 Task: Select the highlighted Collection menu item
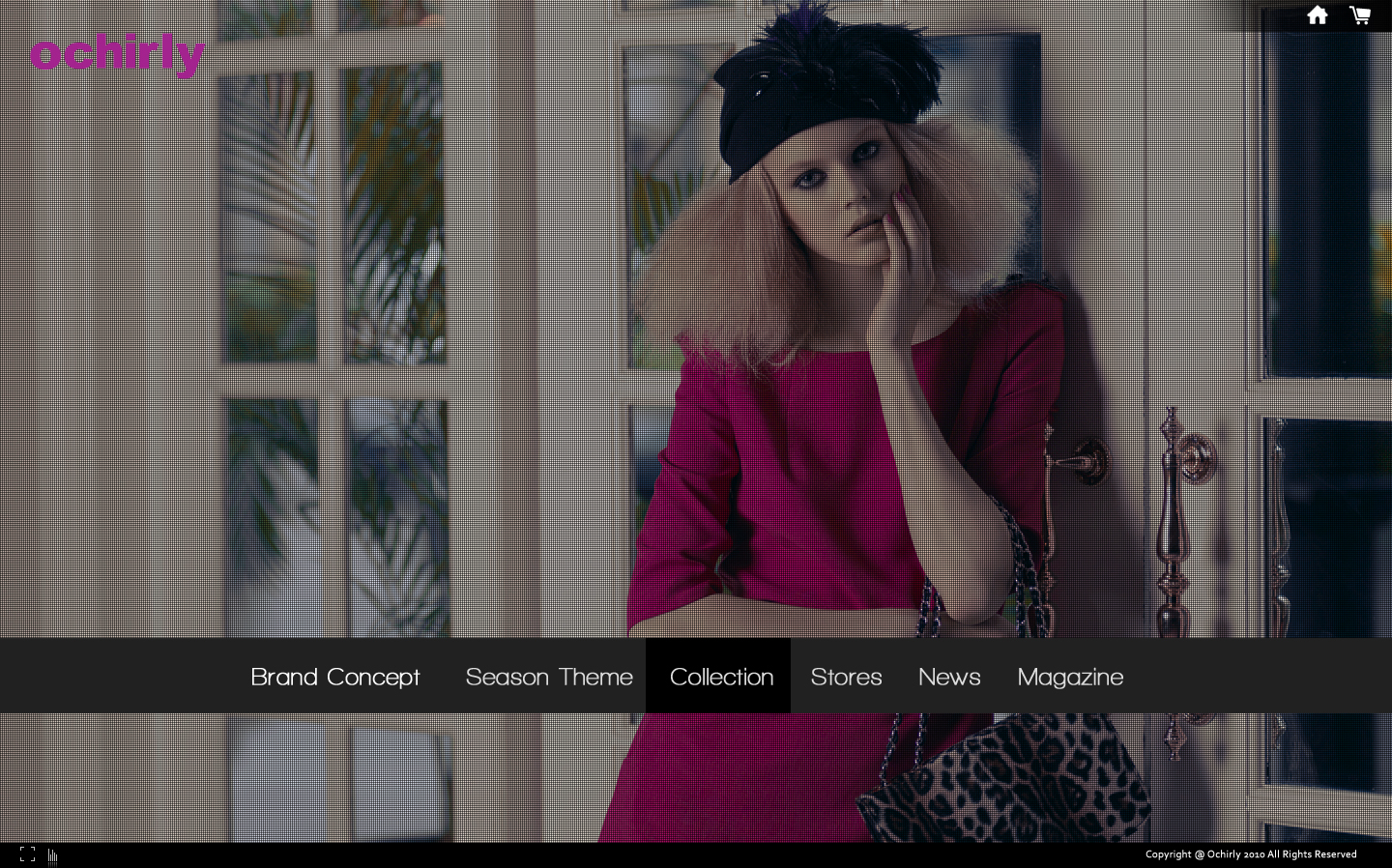721,677
